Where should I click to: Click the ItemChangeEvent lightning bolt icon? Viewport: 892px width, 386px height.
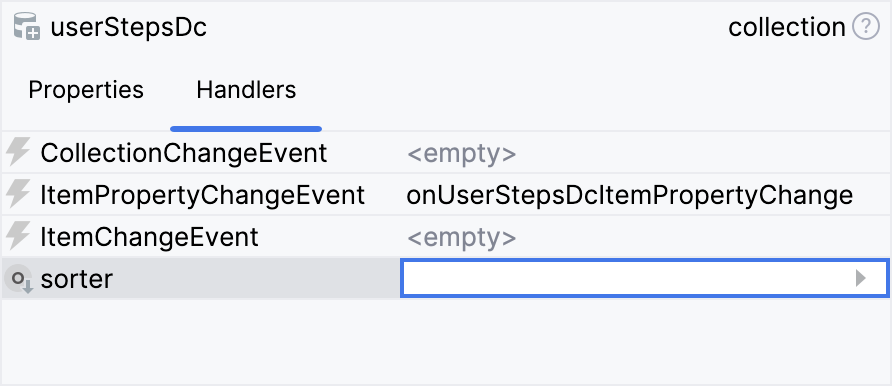click(18, 237)
